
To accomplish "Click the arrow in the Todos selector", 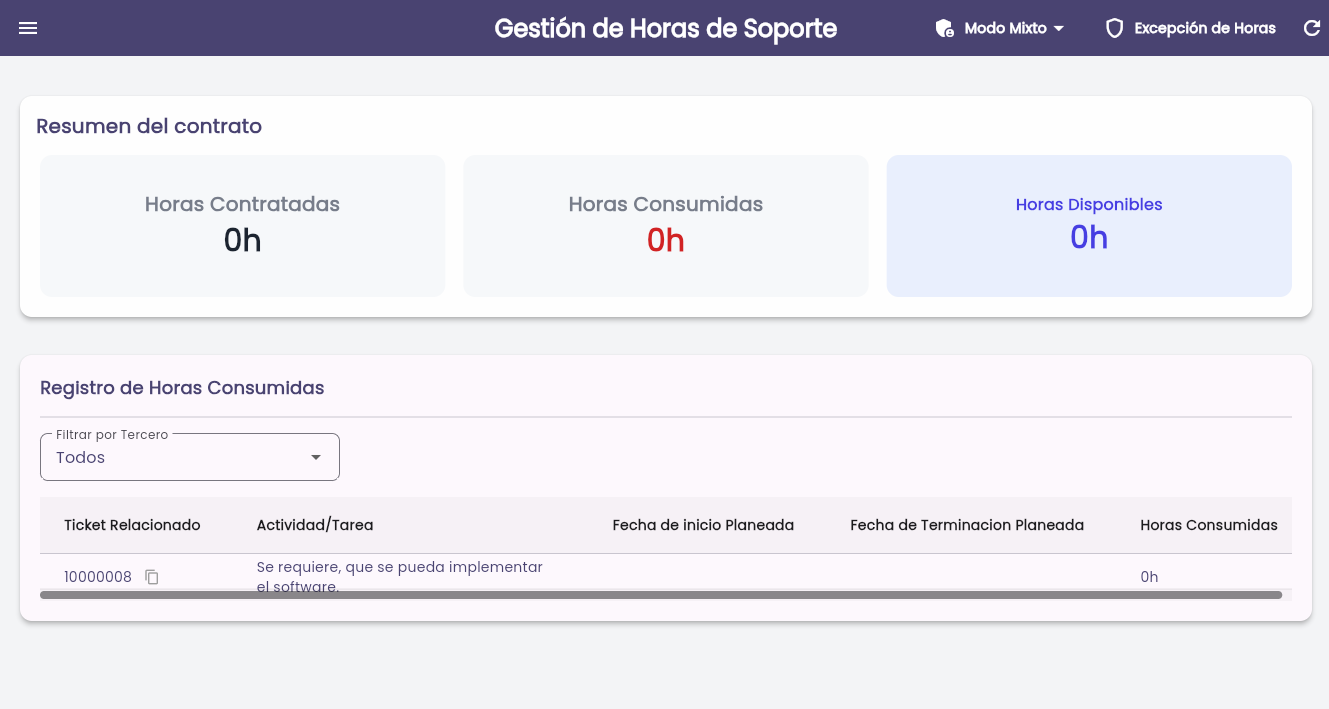I will [x=316, y=457].
